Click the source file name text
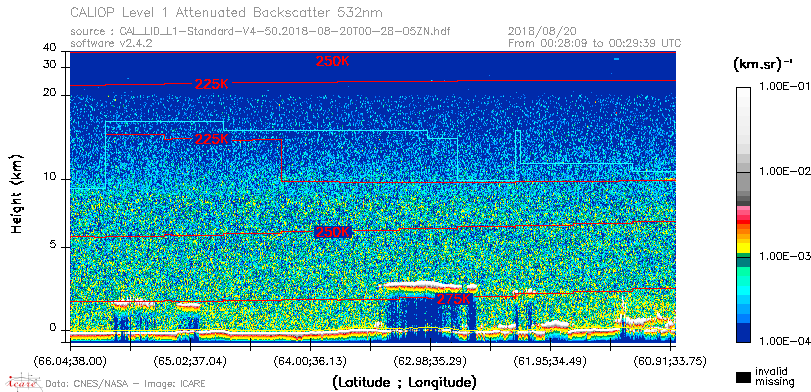Screen dimensions: 811x392 260,32
